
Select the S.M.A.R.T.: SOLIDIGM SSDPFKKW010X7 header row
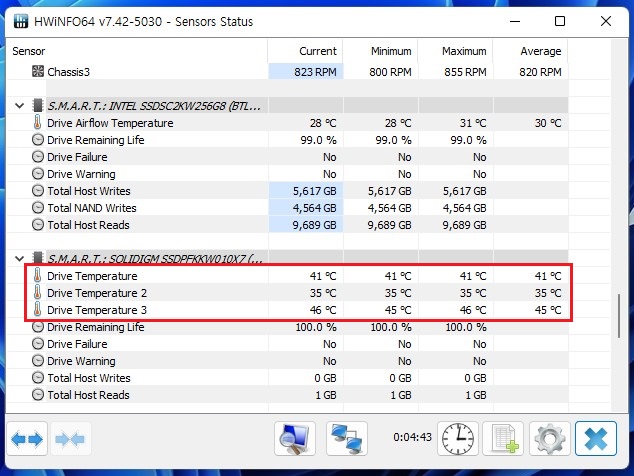pos(287,258)
